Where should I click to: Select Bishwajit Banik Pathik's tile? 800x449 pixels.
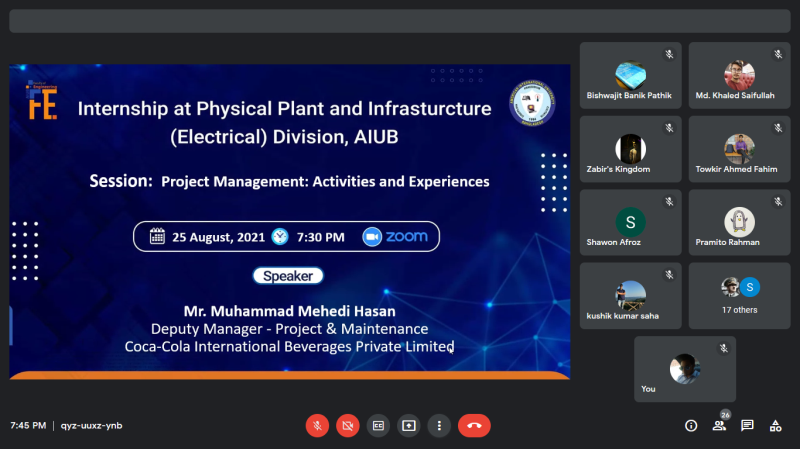(630, 75)
